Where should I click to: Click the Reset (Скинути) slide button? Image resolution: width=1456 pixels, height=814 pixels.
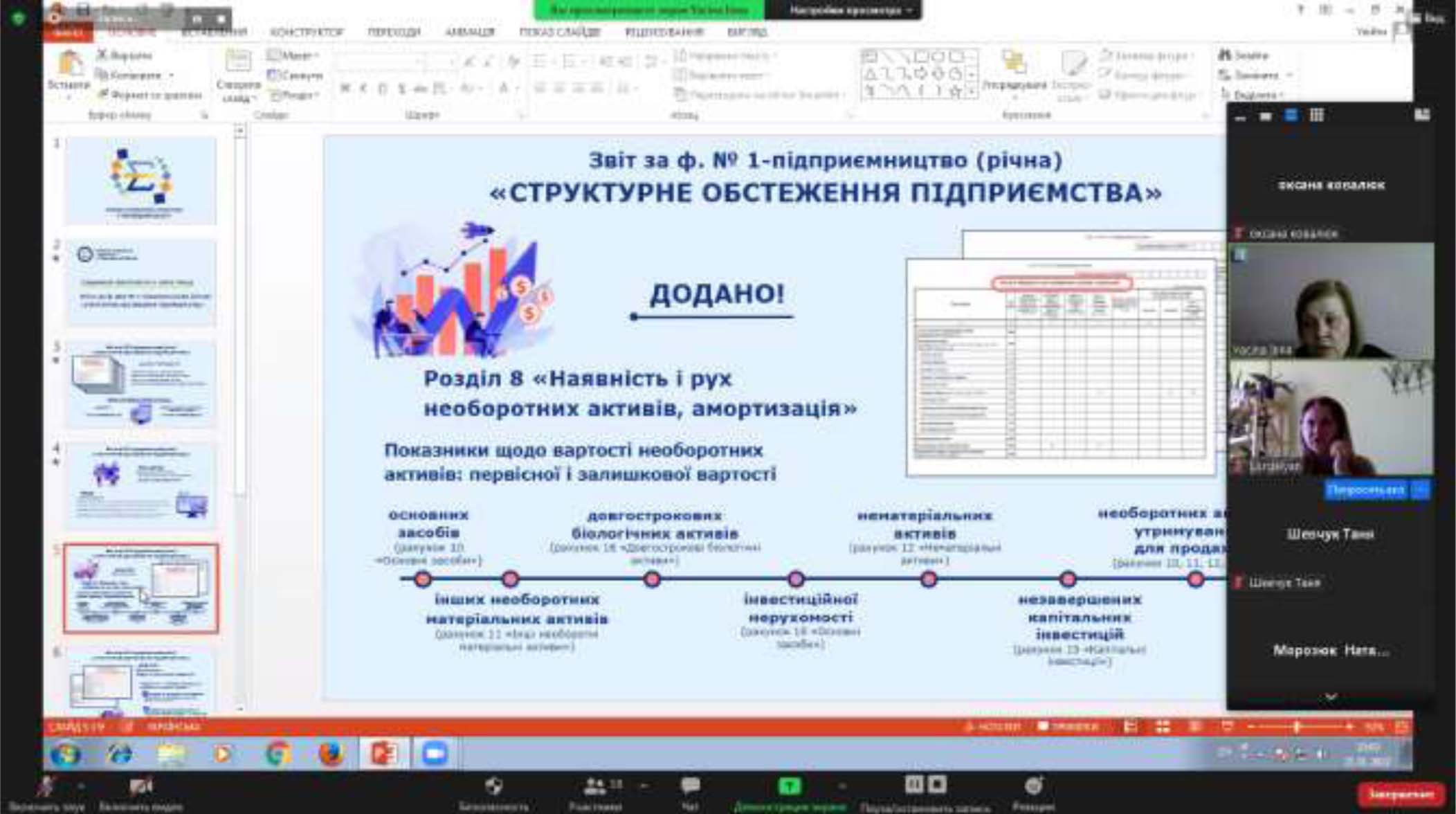(295, 75)
